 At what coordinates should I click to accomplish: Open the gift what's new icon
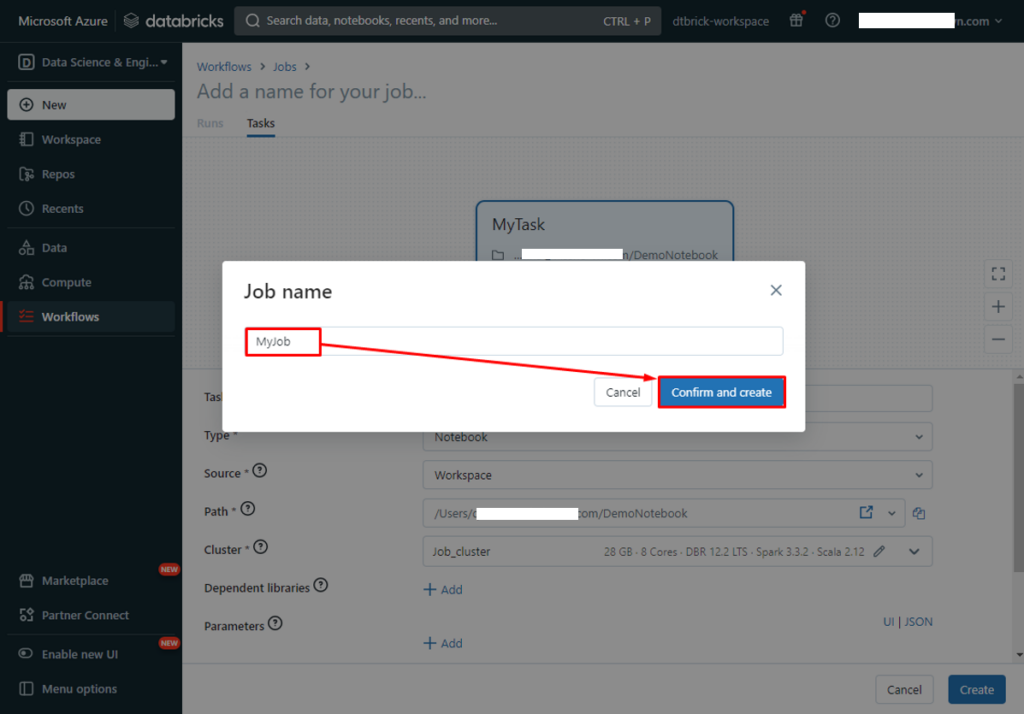[796, 20]
